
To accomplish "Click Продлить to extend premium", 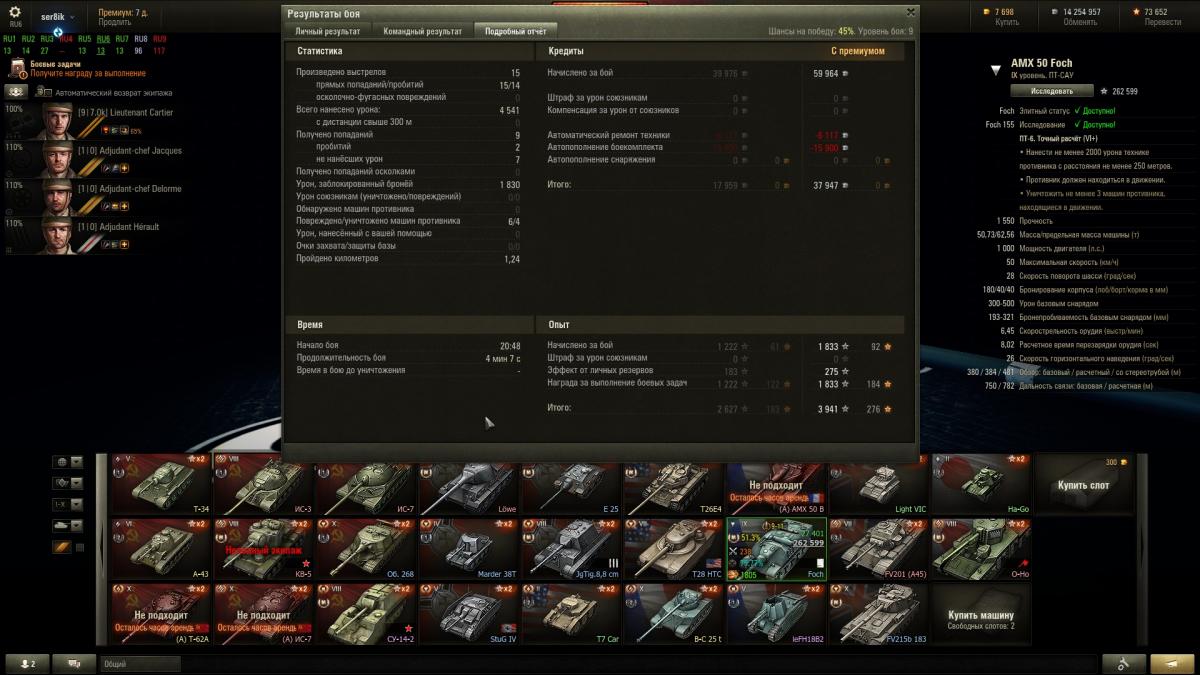I will 115,22.
